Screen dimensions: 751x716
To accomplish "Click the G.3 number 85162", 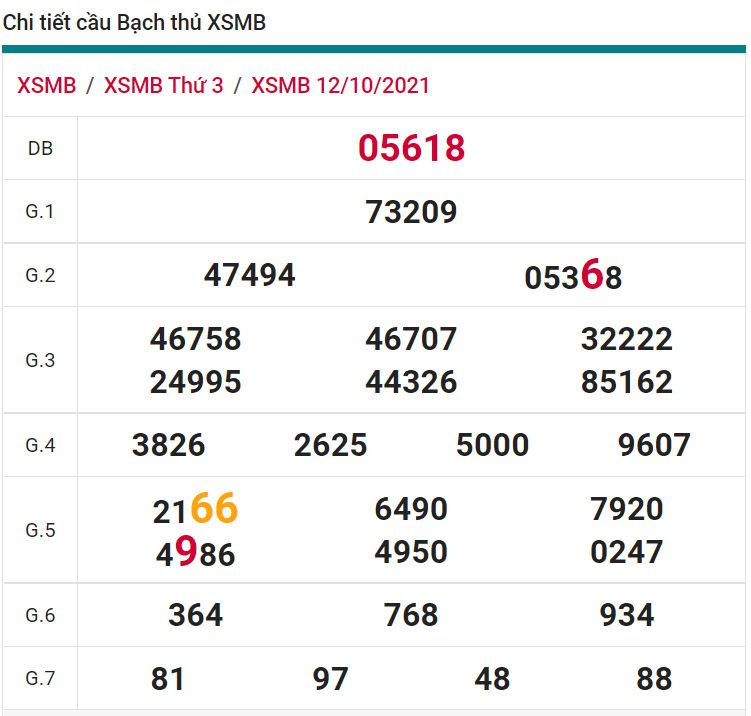I will [x=626, y=382].
